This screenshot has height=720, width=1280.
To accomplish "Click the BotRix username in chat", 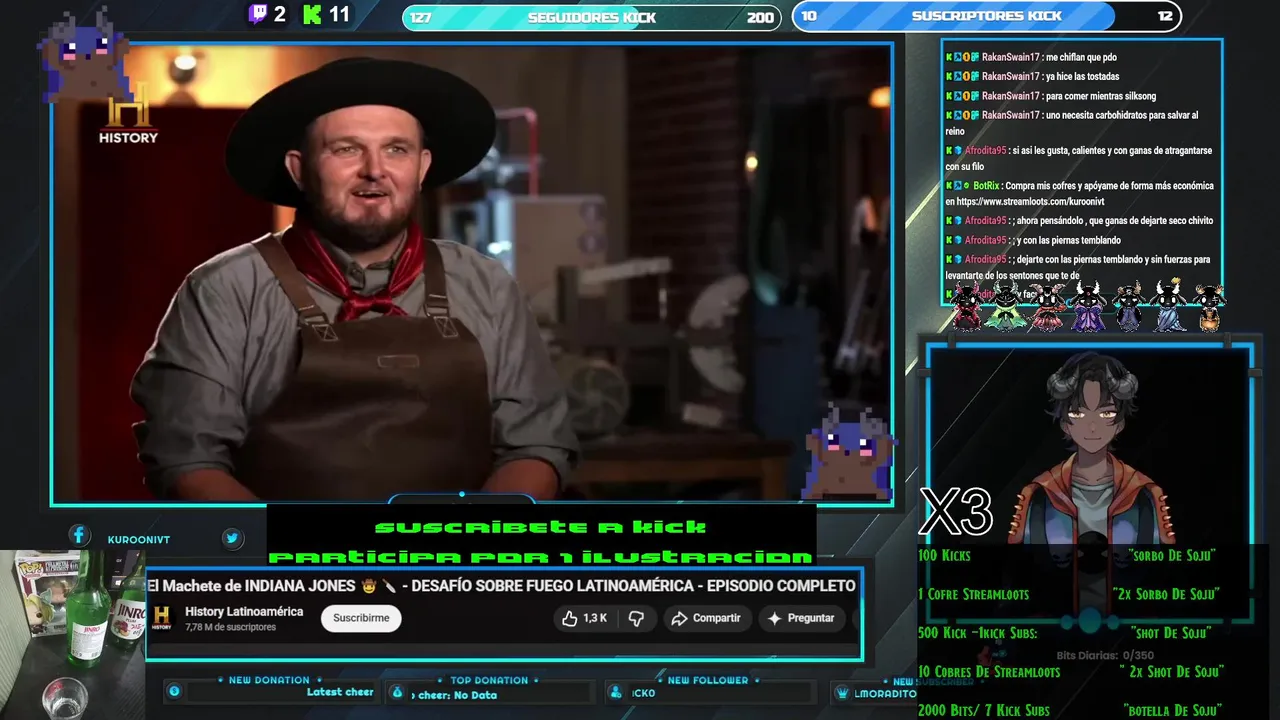I will pyautogui.click(x=986, y=186).
